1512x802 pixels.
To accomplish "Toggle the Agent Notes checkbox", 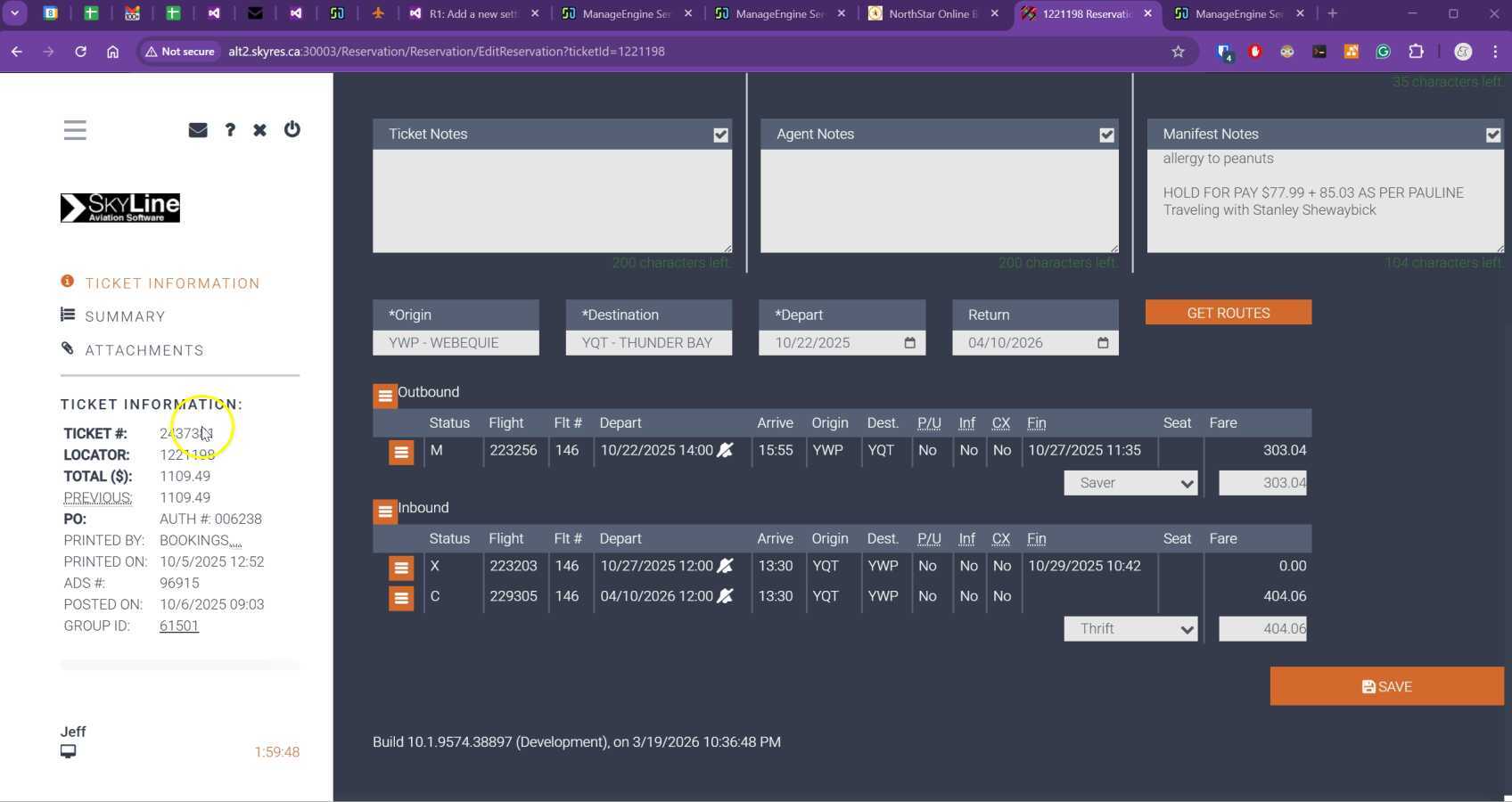I will click(1106, 135).
